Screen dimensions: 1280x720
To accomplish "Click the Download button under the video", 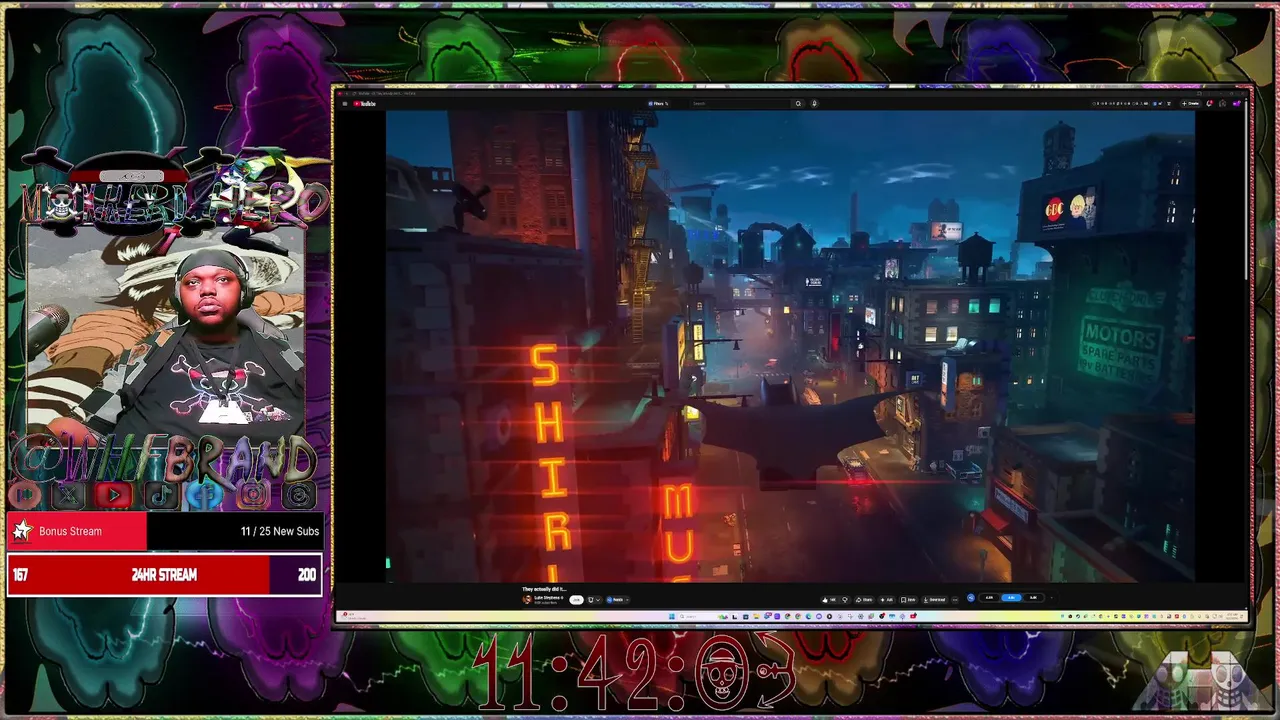I will (935, 600).
